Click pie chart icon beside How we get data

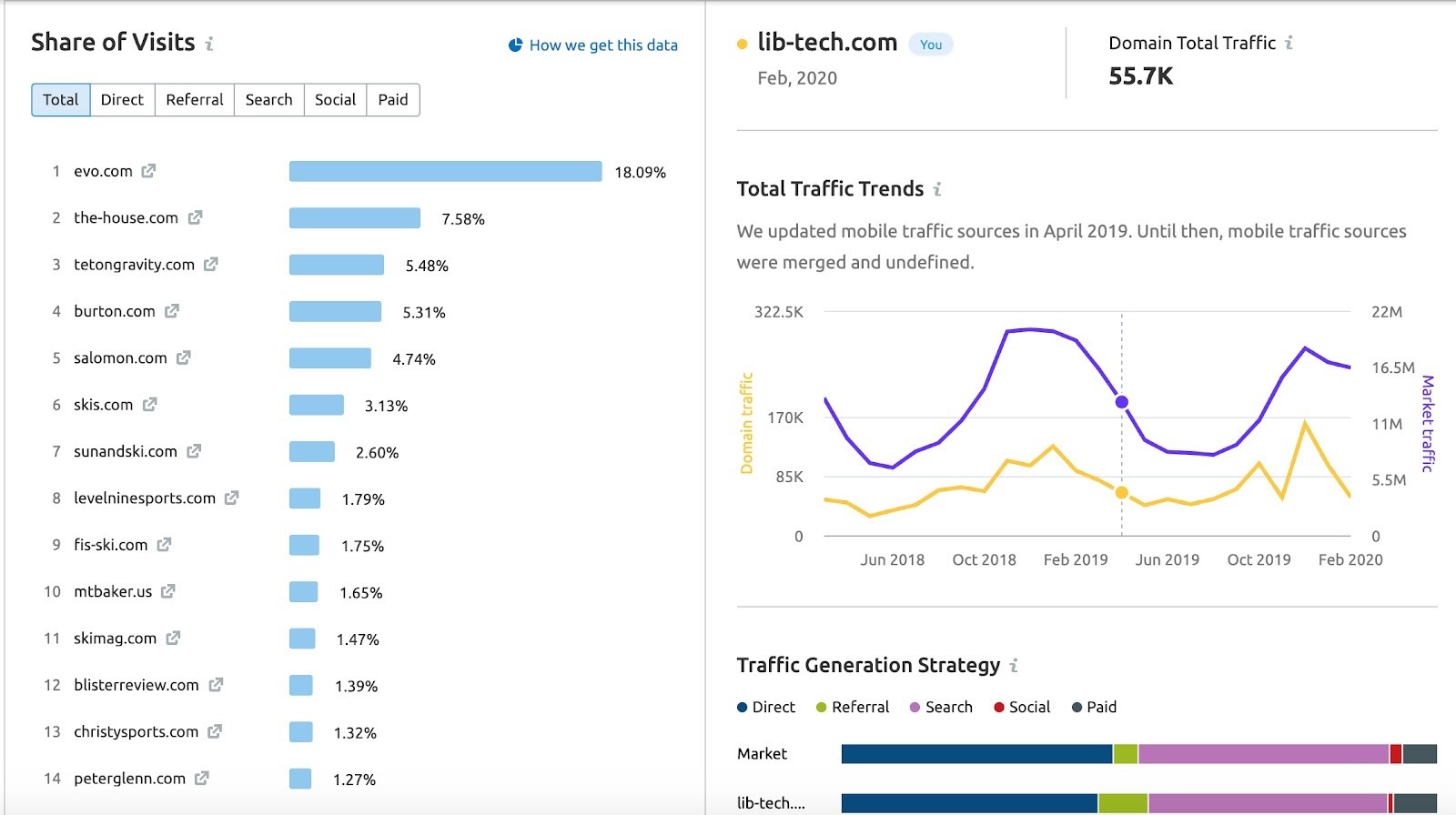click(x=515, y=45)
